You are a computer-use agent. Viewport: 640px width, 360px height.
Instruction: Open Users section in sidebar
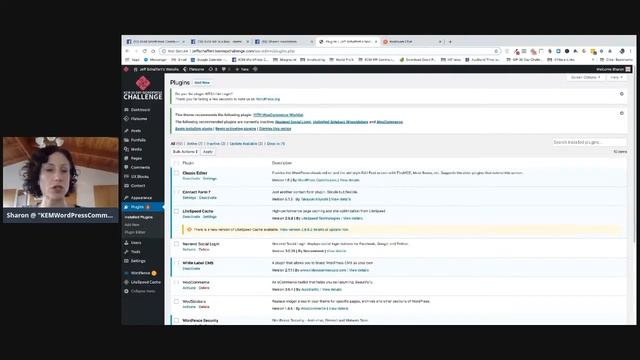coord(136,243)
